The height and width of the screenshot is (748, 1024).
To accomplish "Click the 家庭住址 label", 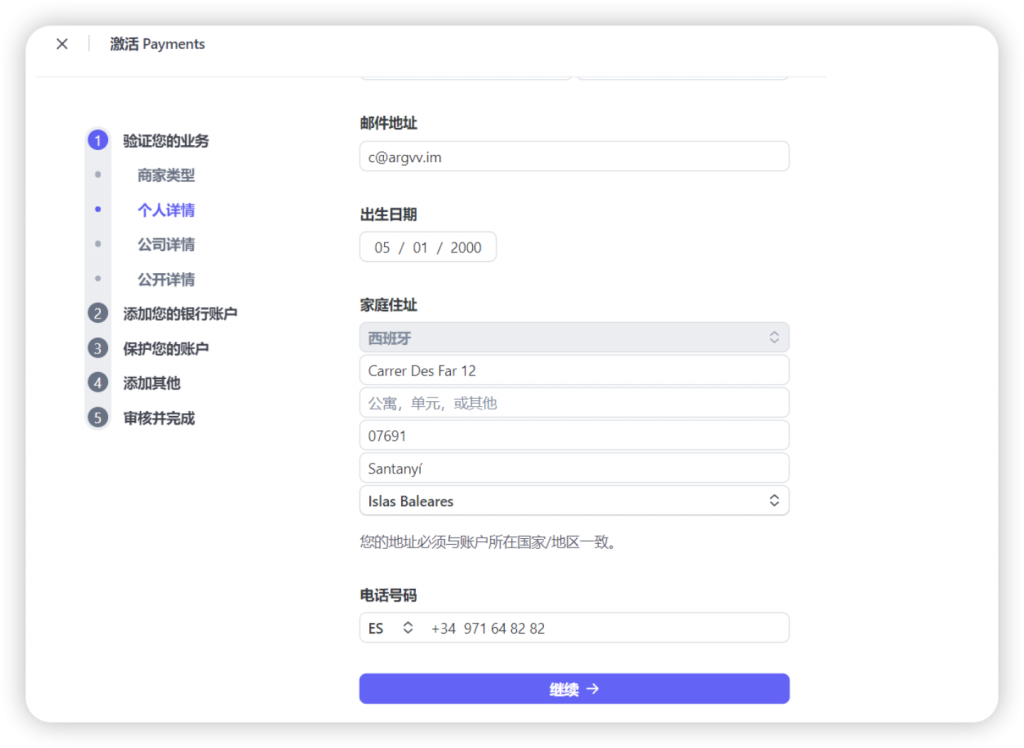I will coord(389,305).
